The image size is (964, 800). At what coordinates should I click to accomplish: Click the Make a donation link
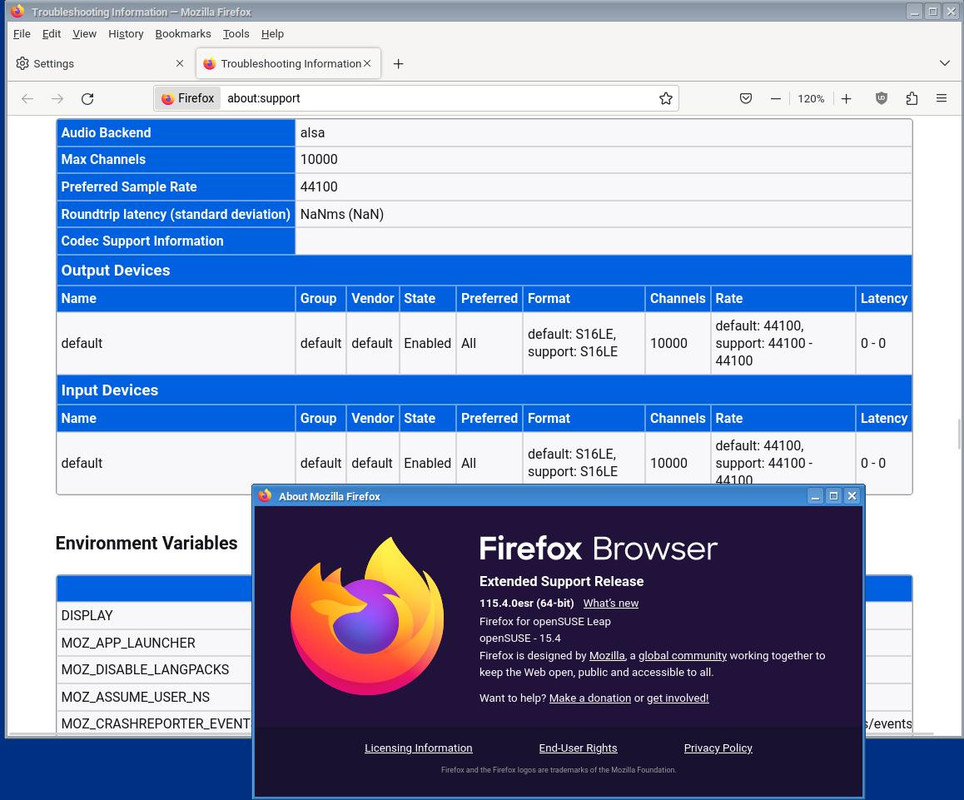[x=590, y=698]
